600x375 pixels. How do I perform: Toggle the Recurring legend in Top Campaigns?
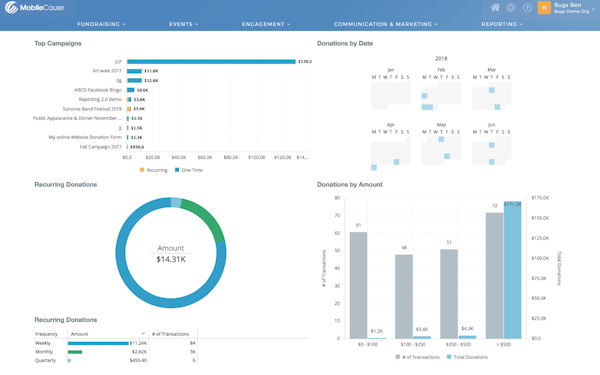(153, 170)
